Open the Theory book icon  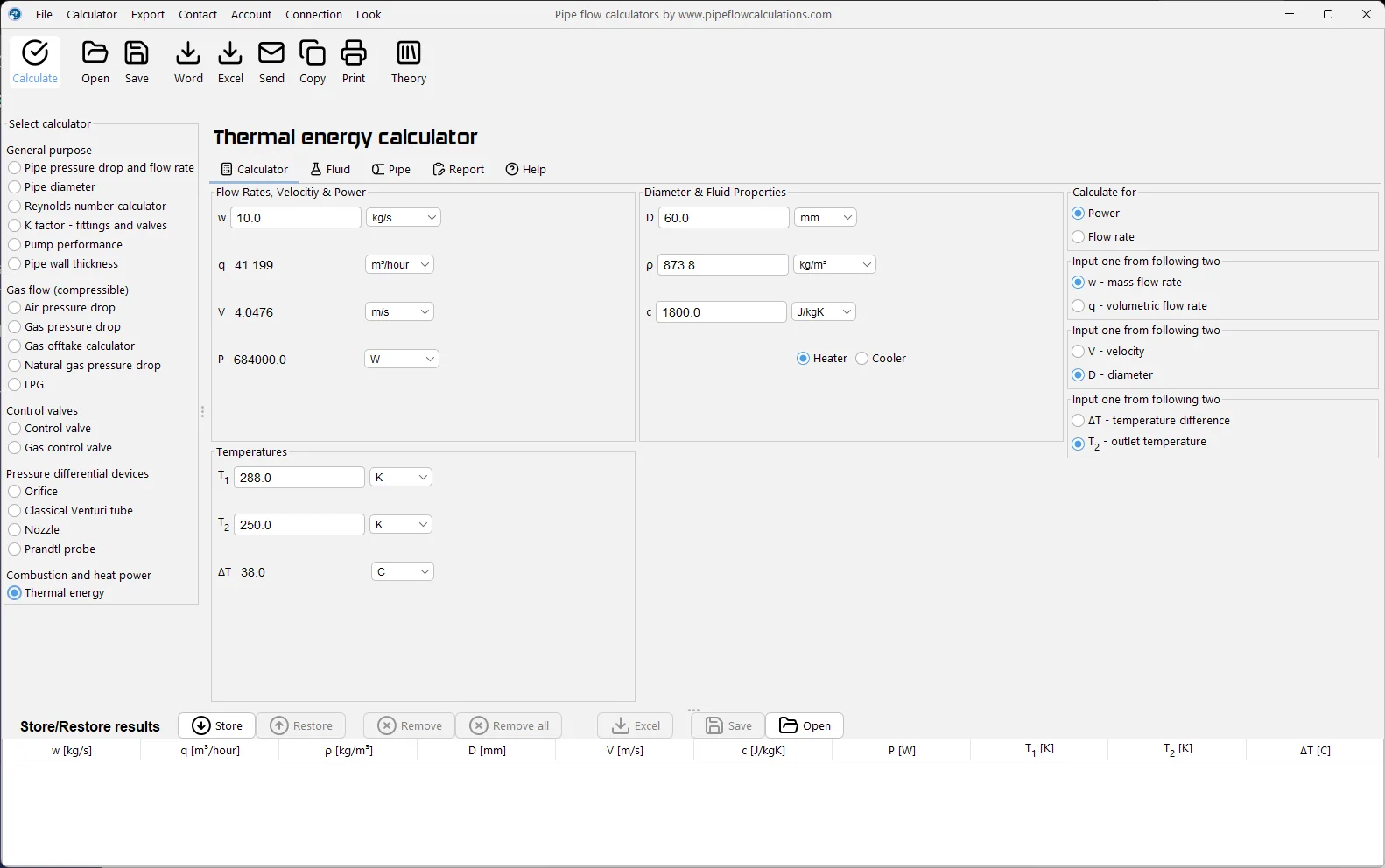[409, 61]
